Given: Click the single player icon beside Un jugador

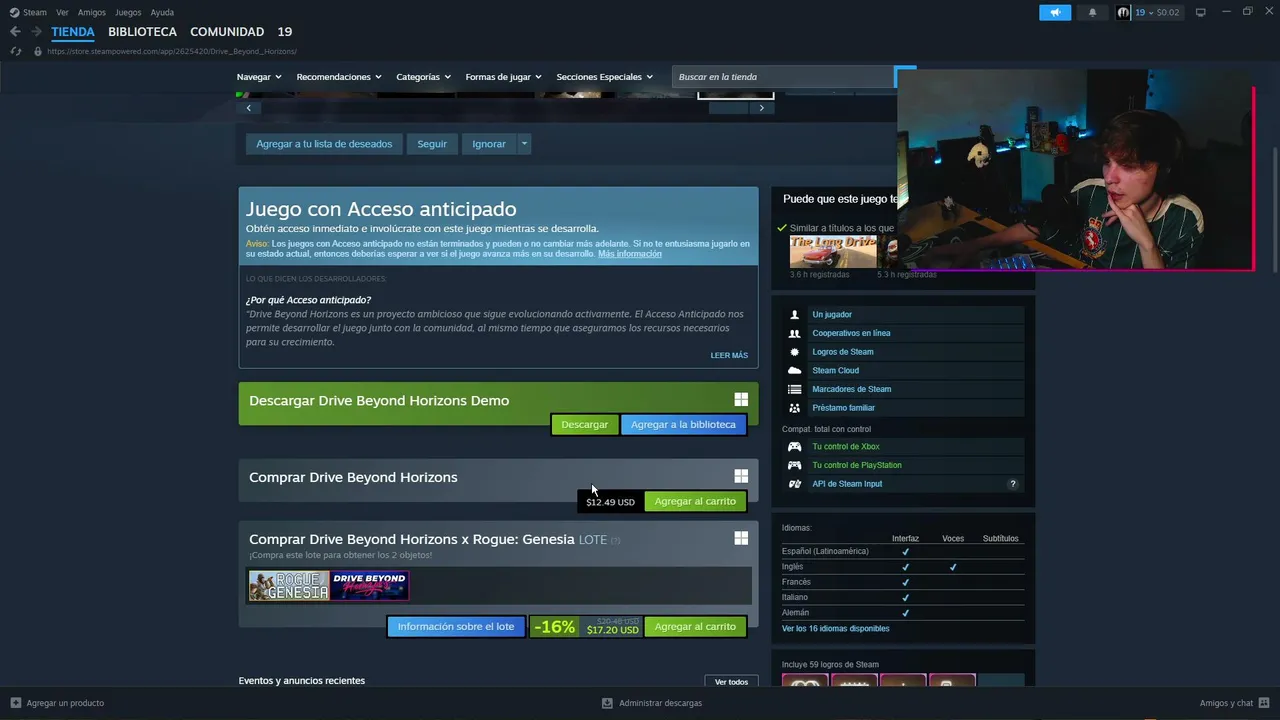Looking at the screenshot, I should (794, 315).
